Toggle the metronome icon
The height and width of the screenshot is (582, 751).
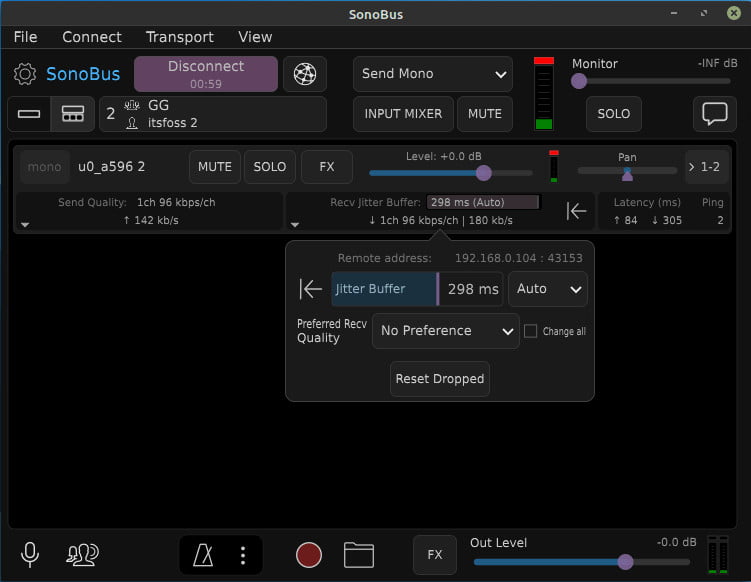pos(203,555)
